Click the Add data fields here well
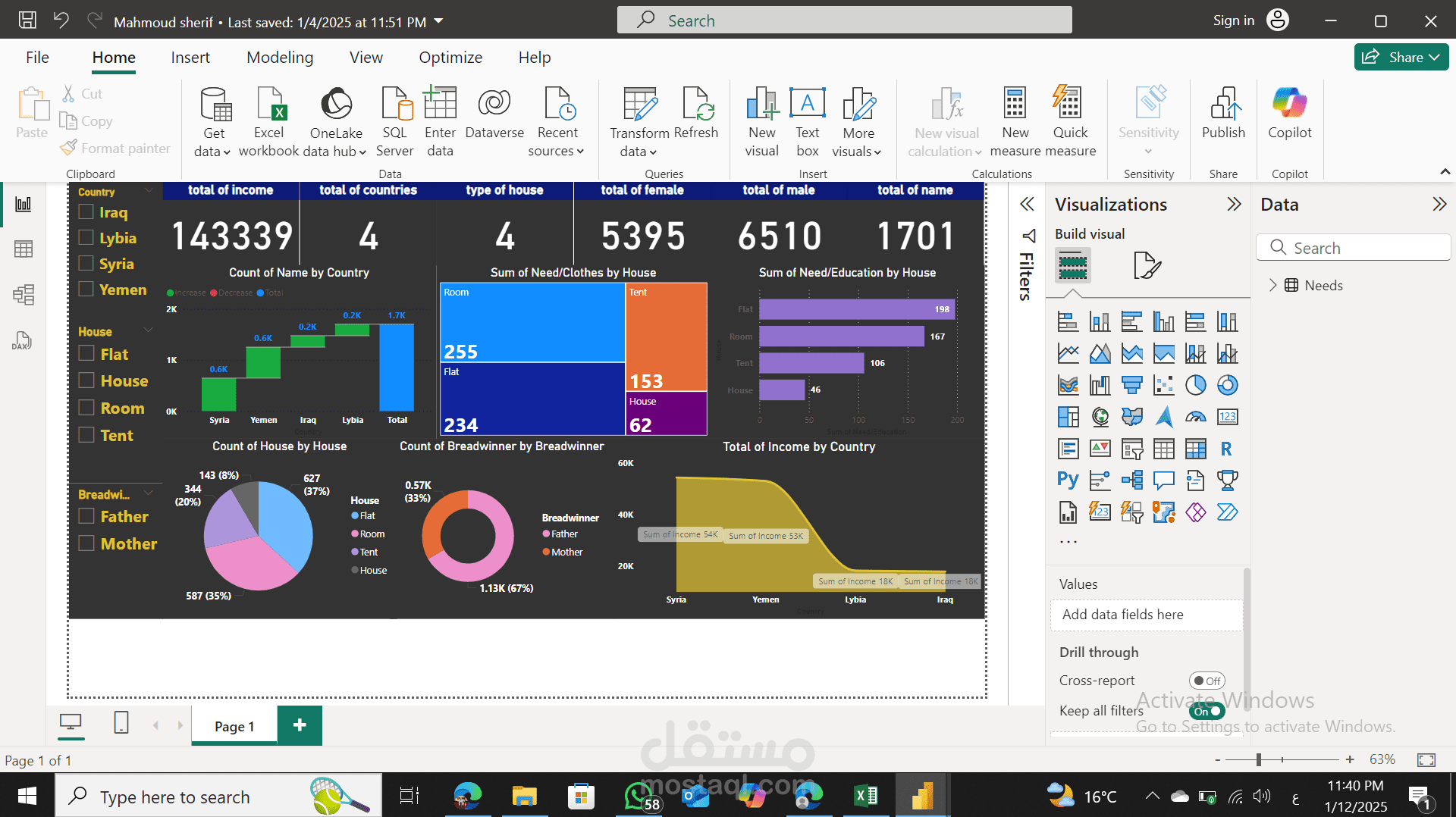Screen dimensions: 1456x817 click(x=1147, y=615)
